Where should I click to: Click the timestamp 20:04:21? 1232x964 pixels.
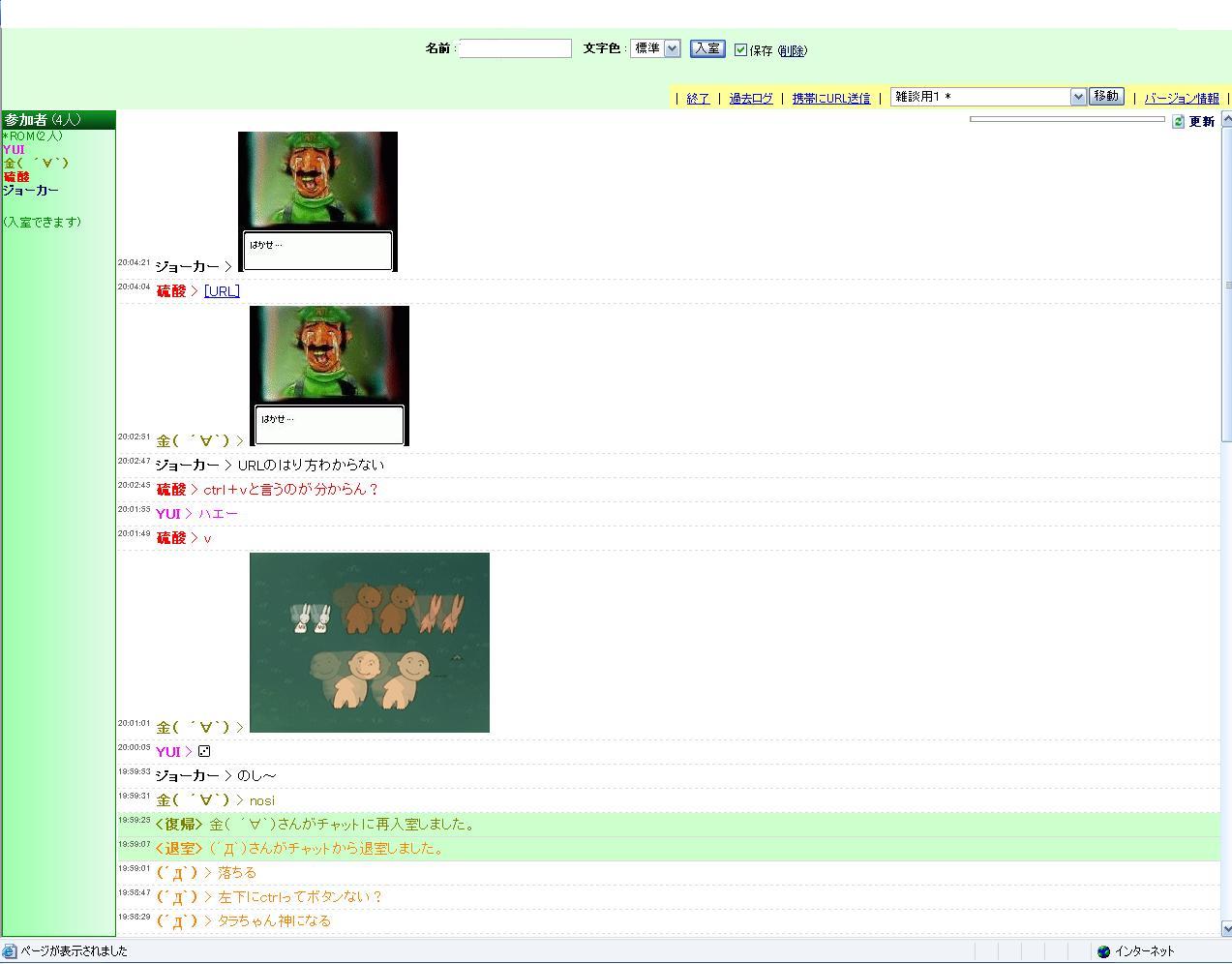(135, 262)
